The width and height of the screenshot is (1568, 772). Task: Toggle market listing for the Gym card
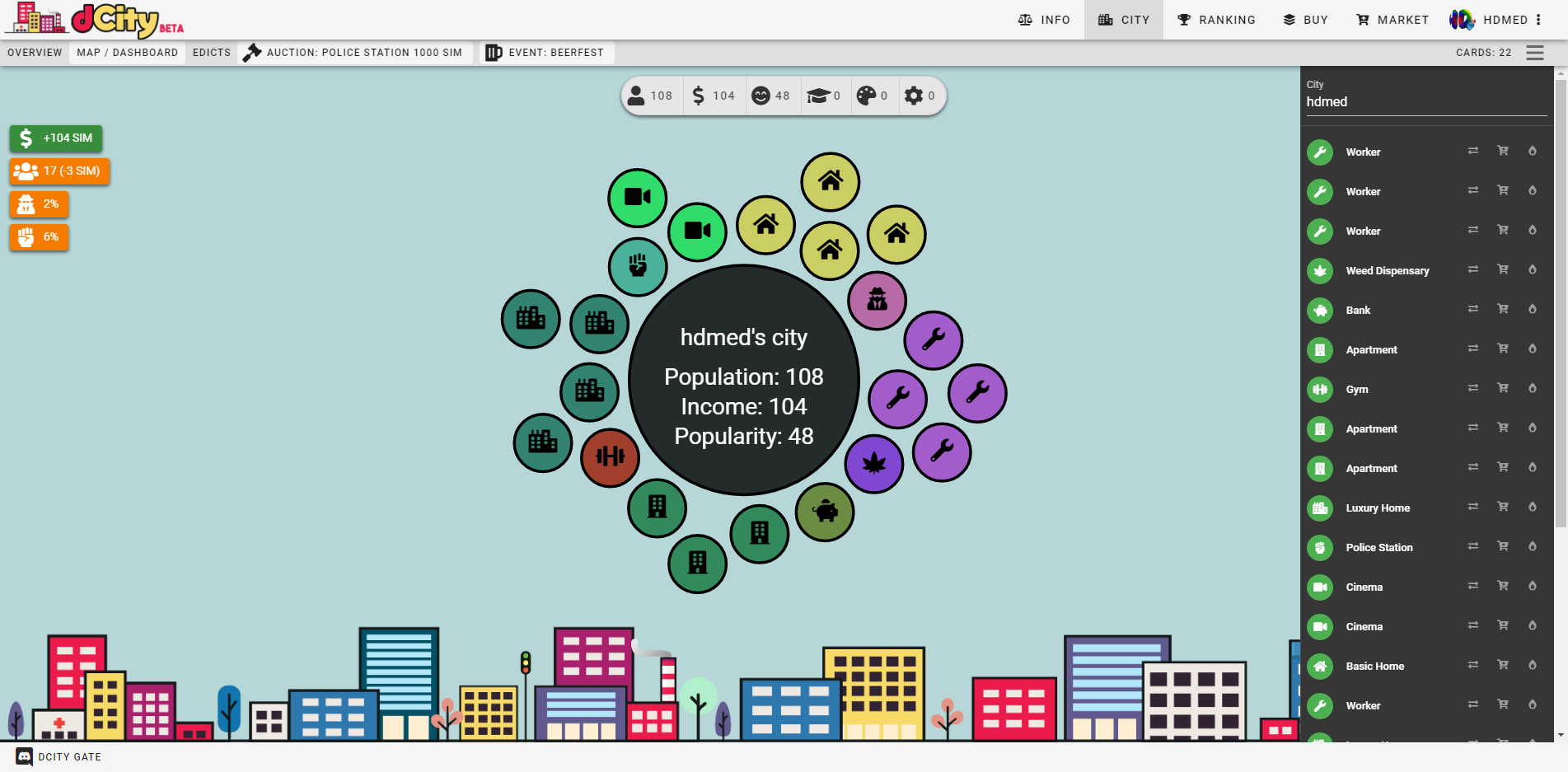(1503, 387)
